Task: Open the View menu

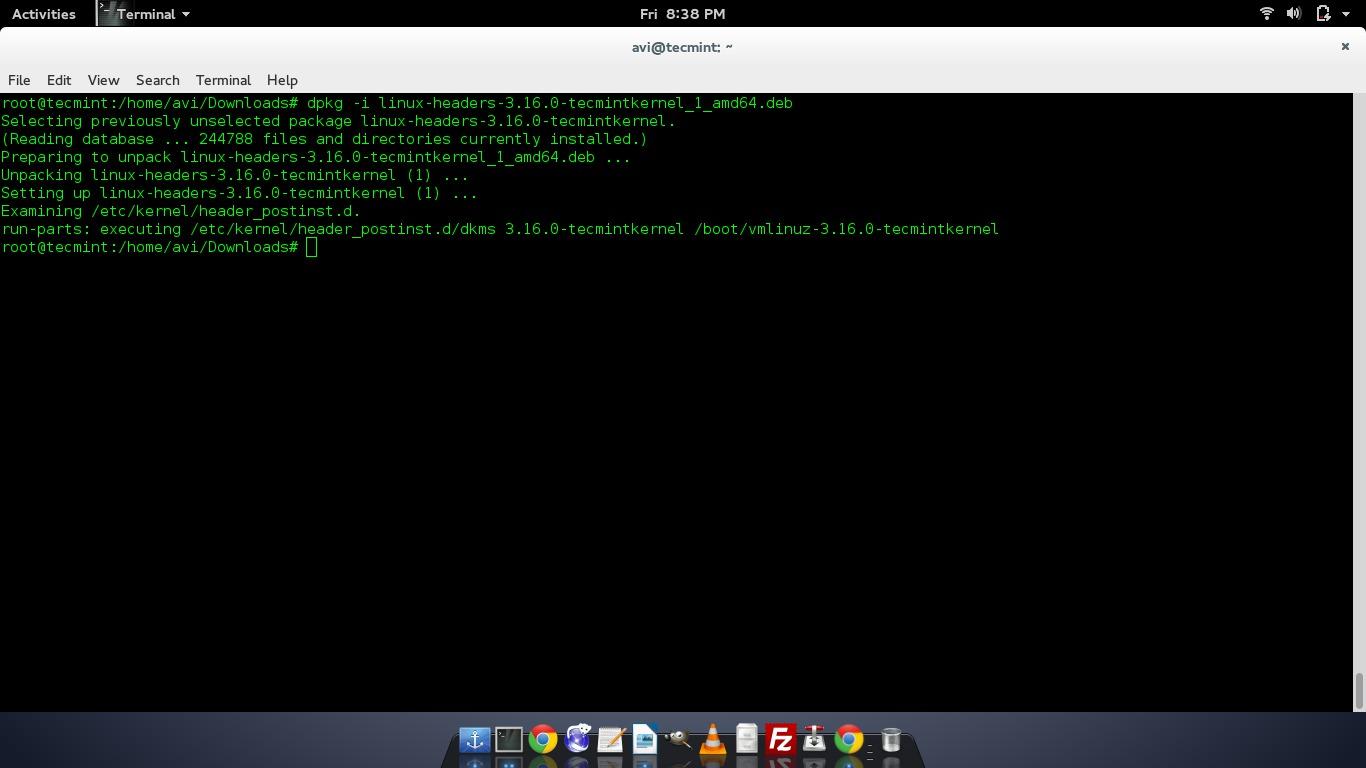Action: coord(103,80)
